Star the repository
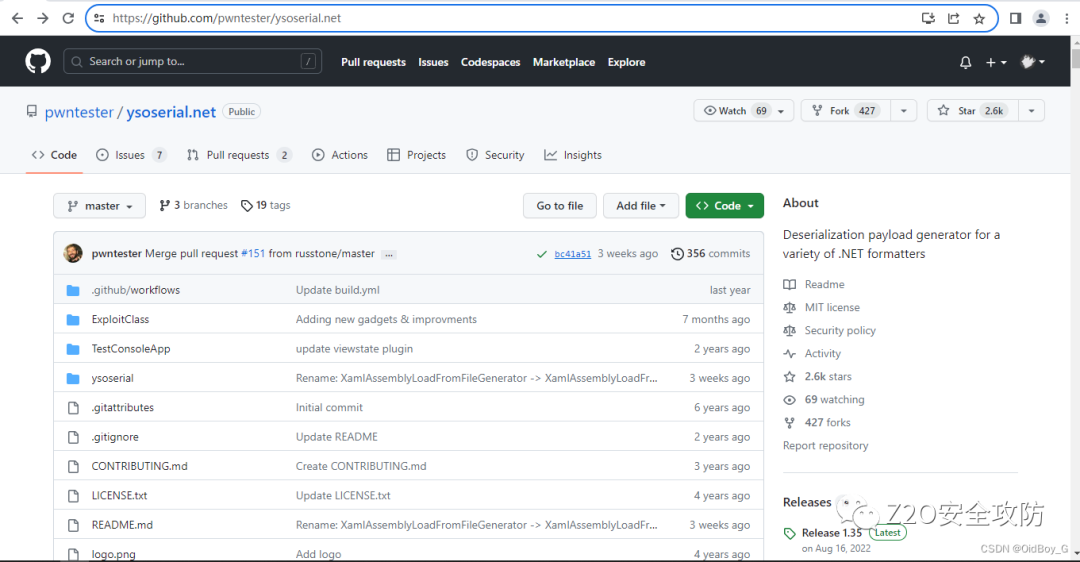Screen dimensions: 1080x562 [973, 111]
